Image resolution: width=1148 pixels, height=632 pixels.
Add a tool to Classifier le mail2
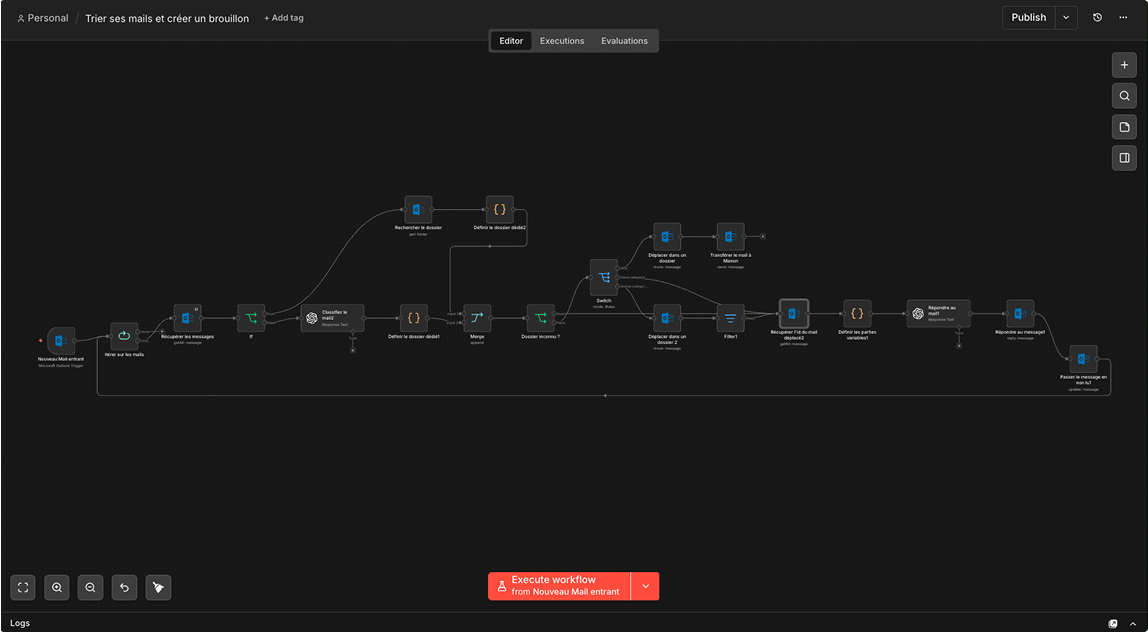(352, 350)
